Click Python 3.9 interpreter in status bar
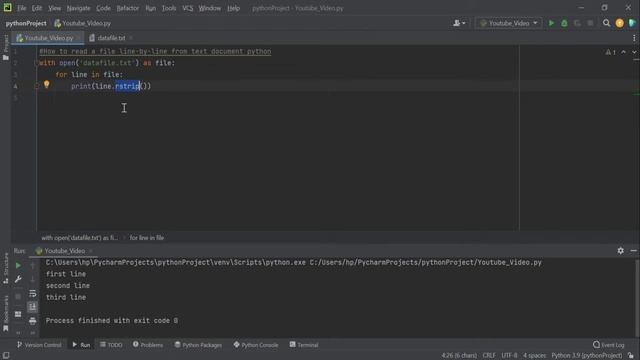Screen dimensions: 640x360 587,356
